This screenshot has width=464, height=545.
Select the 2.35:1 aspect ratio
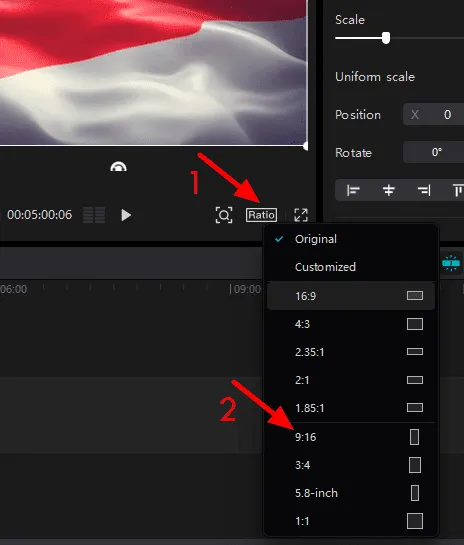351,352
